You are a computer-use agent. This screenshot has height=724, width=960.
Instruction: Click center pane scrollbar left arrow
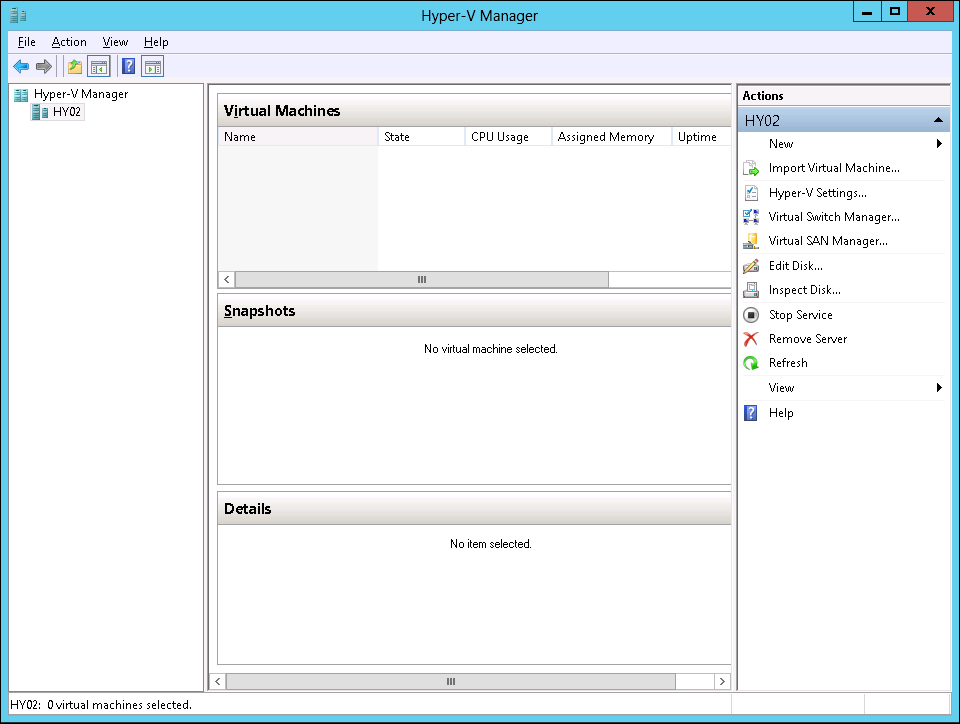(217, 681)
